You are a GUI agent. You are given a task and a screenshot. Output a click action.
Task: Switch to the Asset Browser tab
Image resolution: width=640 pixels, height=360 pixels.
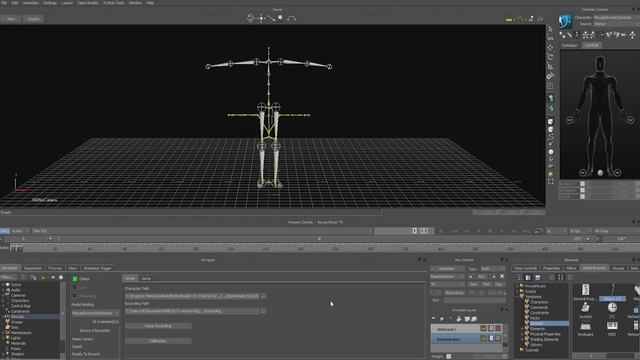click(x=594, y=268)
